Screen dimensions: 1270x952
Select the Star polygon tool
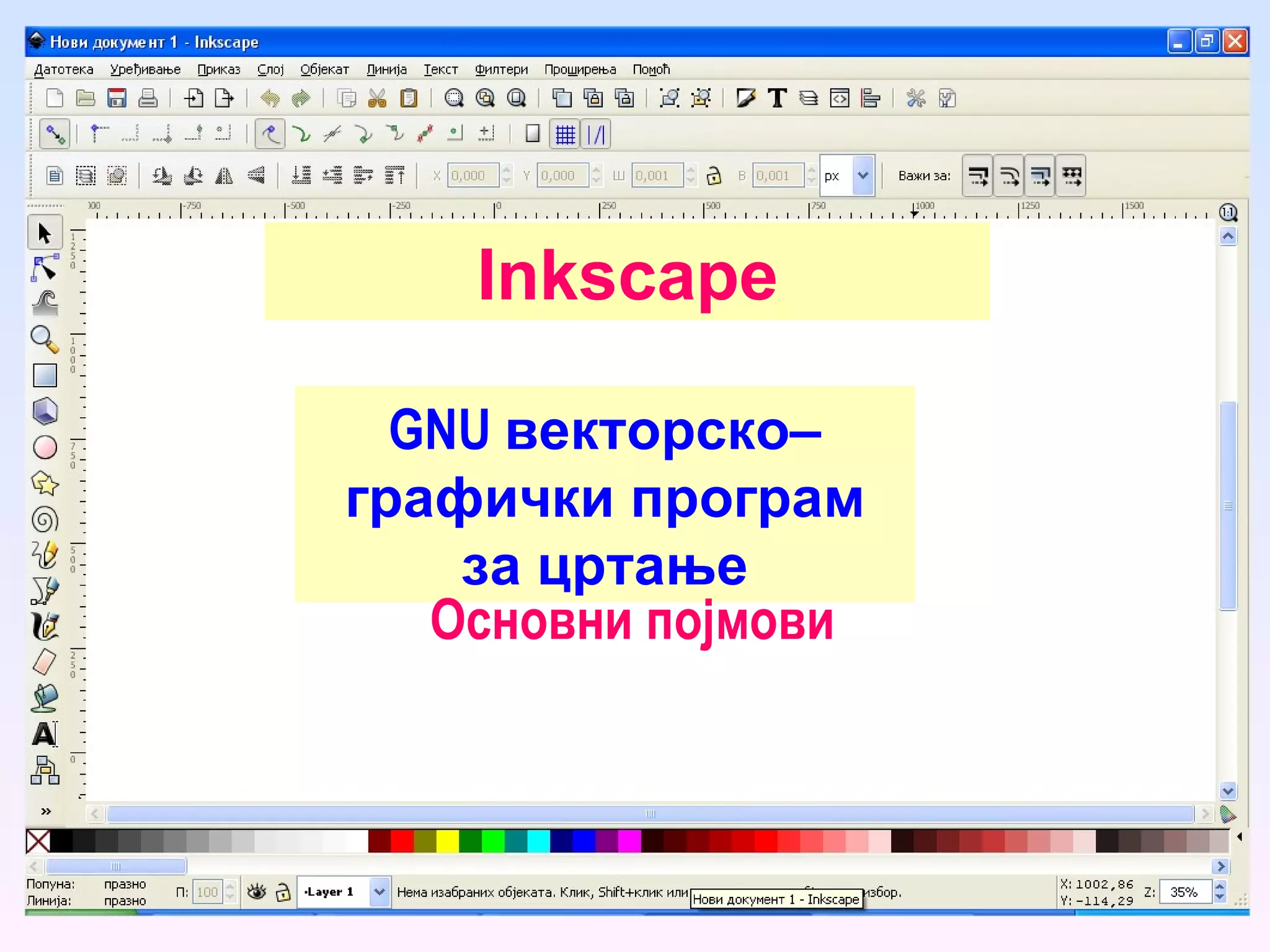[x=45, y=483]
